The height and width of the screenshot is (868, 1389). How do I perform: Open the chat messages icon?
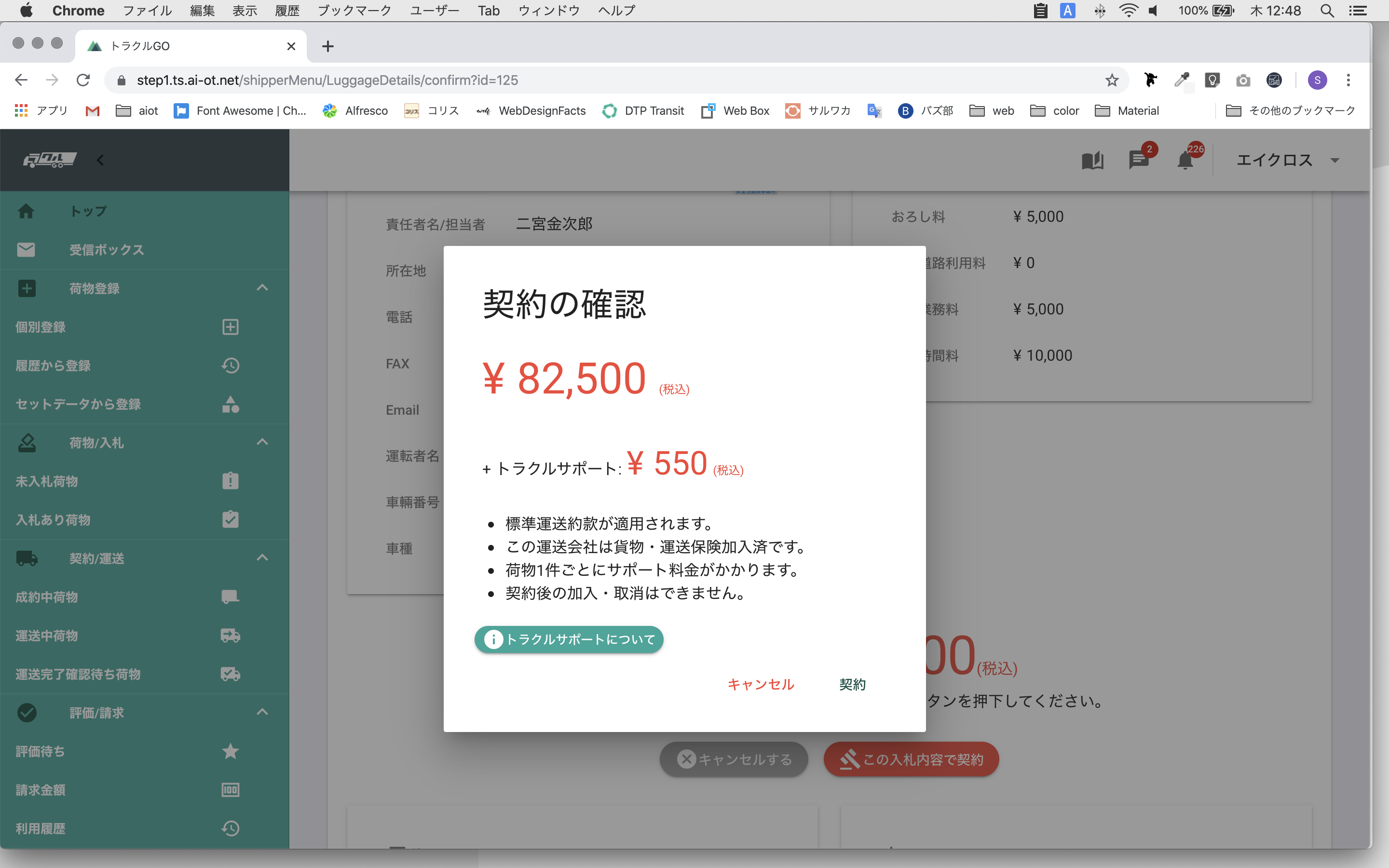pyautogui.click(x=1138, y=160)
